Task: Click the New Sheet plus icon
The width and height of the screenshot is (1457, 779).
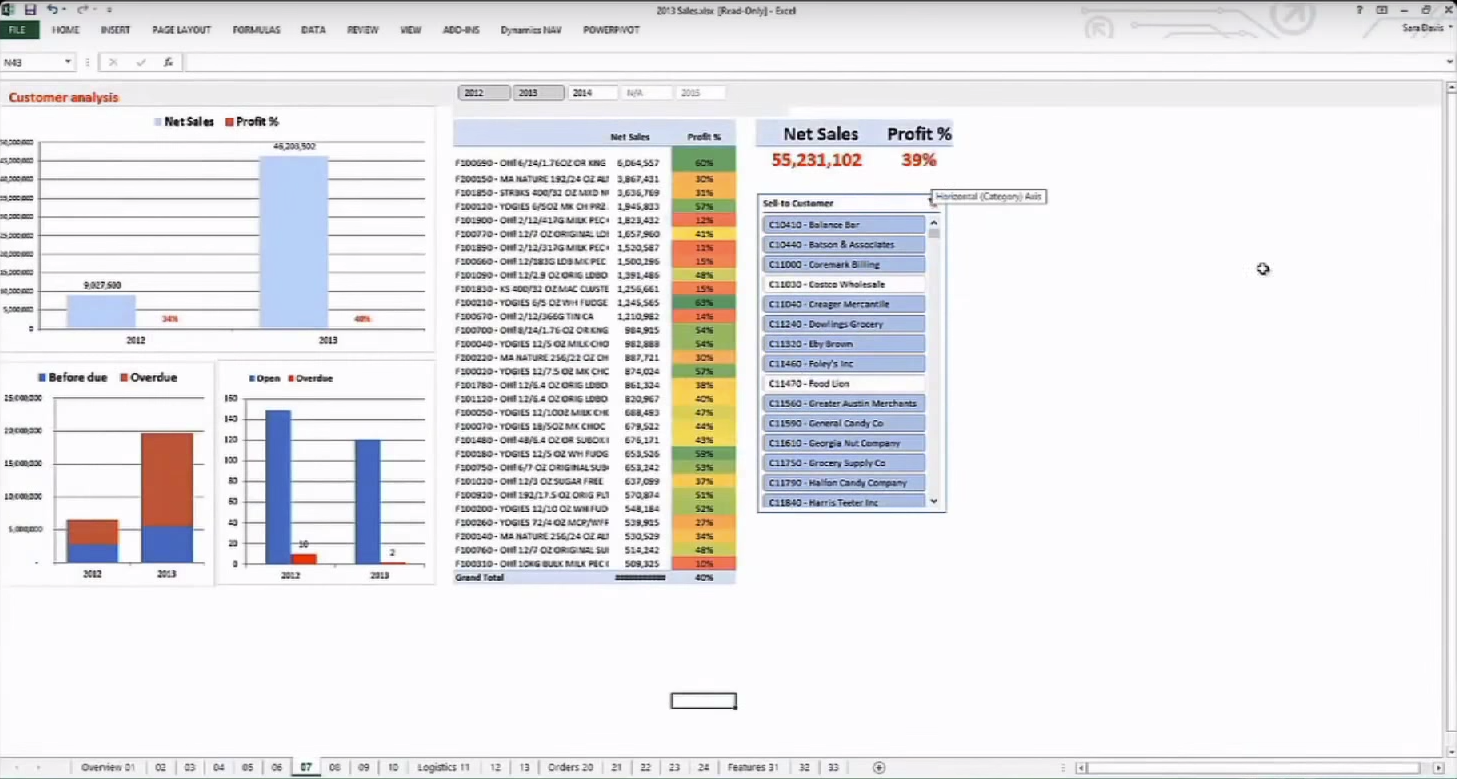Action: pyautogui.click(x=879, y=768)
